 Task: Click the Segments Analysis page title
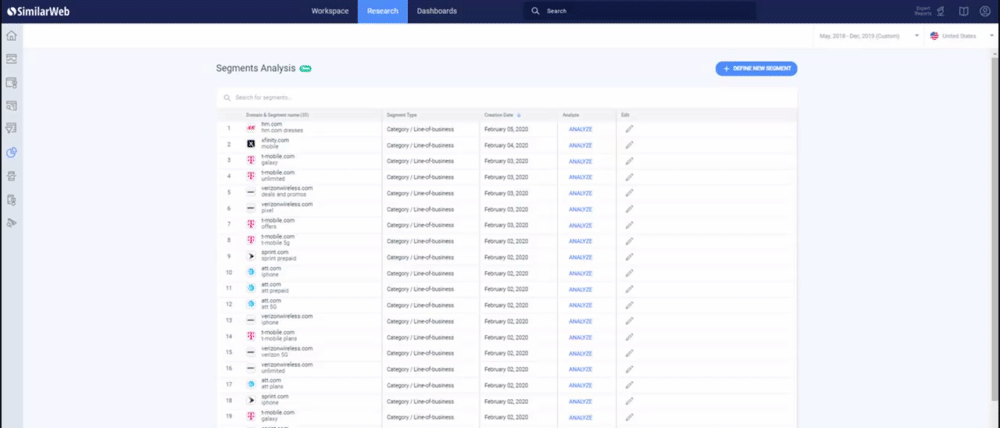pyautogui.click(x=256, y=68)
